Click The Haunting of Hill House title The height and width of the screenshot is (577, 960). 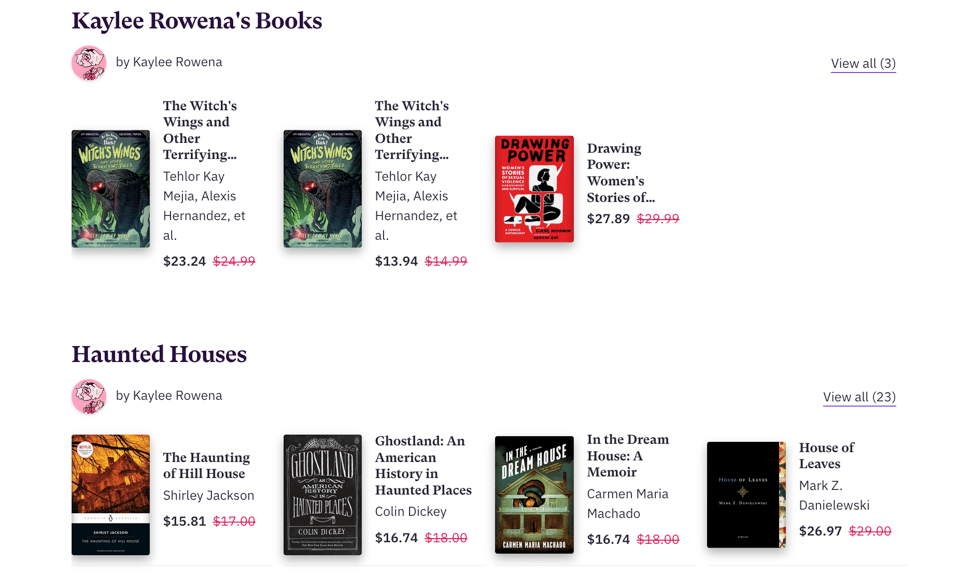204,465
